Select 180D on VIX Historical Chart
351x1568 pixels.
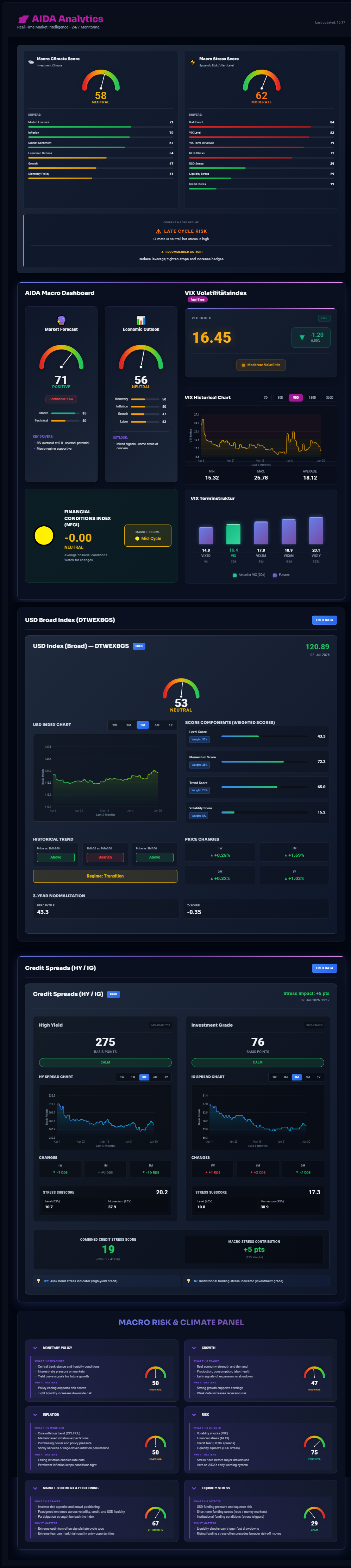pyautogui.click(x=312, y=398)
